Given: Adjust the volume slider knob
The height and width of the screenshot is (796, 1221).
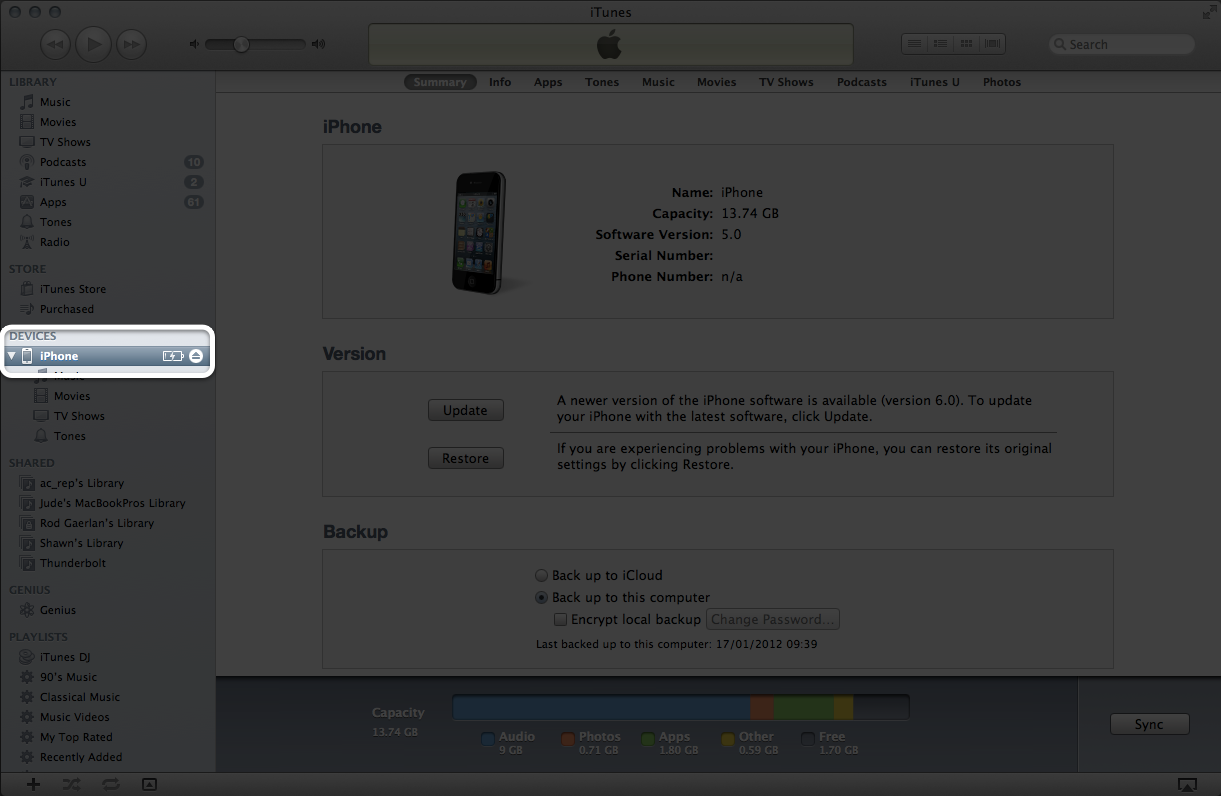Looking at the screenshot, I should [x=241, y=44].
